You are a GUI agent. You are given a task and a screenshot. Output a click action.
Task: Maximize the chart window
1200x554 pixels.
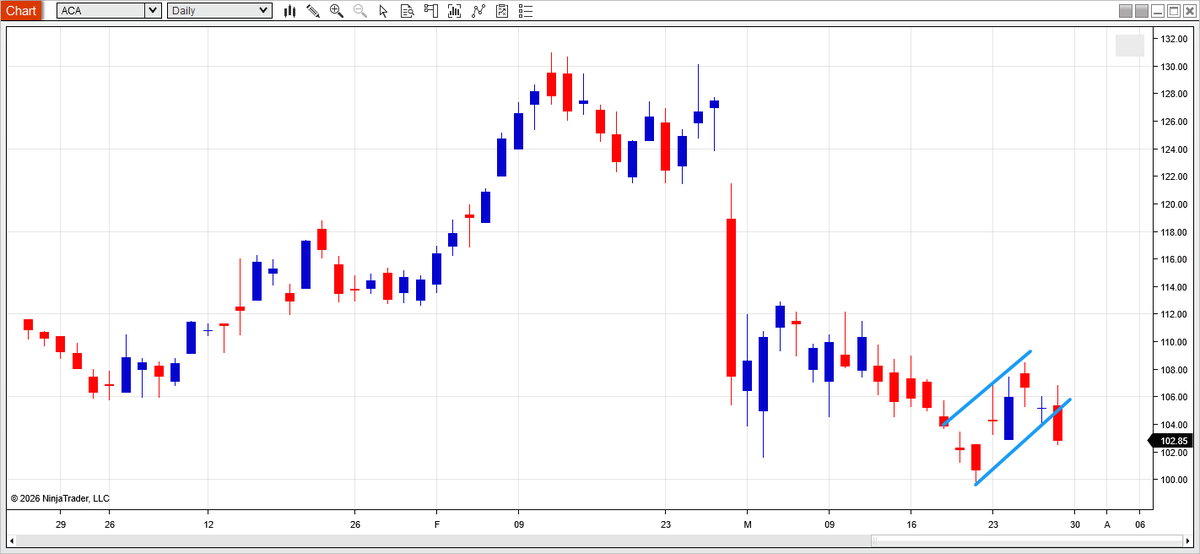[1175, 11]
